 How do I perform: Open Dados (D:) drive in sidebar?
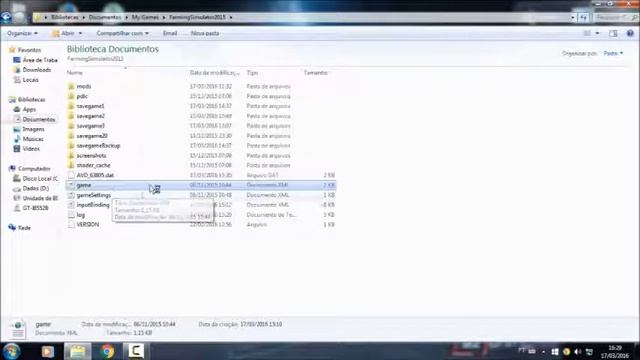(36, 188)
